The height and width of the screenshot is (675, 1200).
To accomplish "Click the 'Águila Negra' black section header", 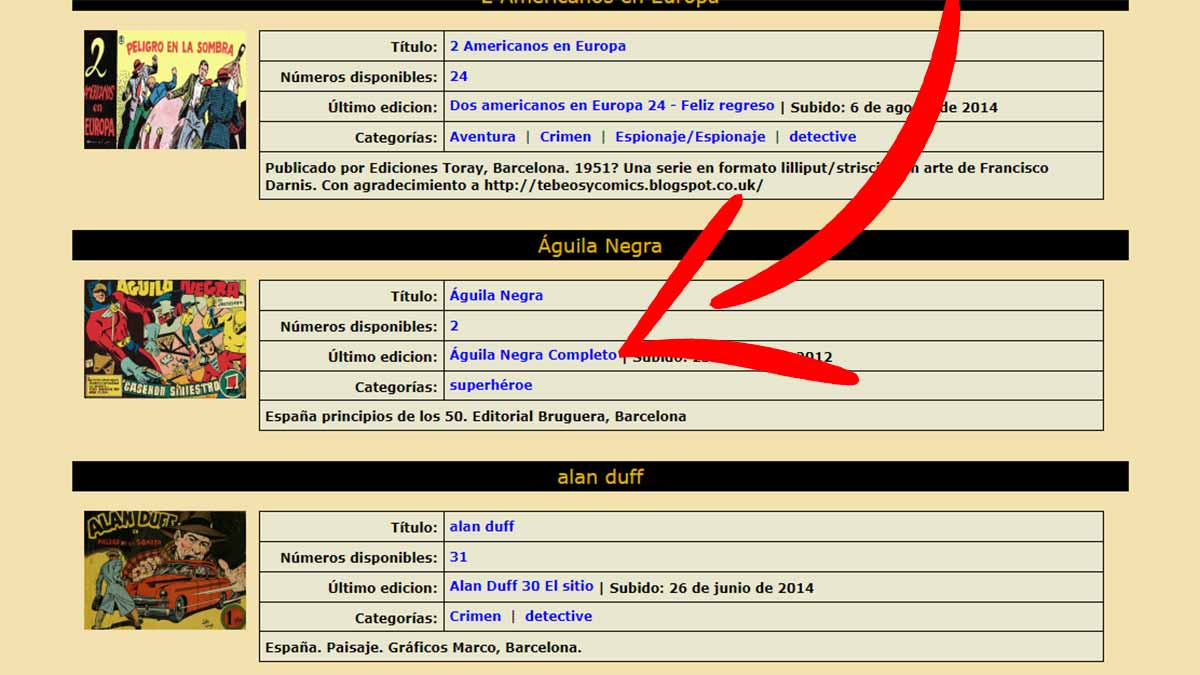I will (600, 246).
